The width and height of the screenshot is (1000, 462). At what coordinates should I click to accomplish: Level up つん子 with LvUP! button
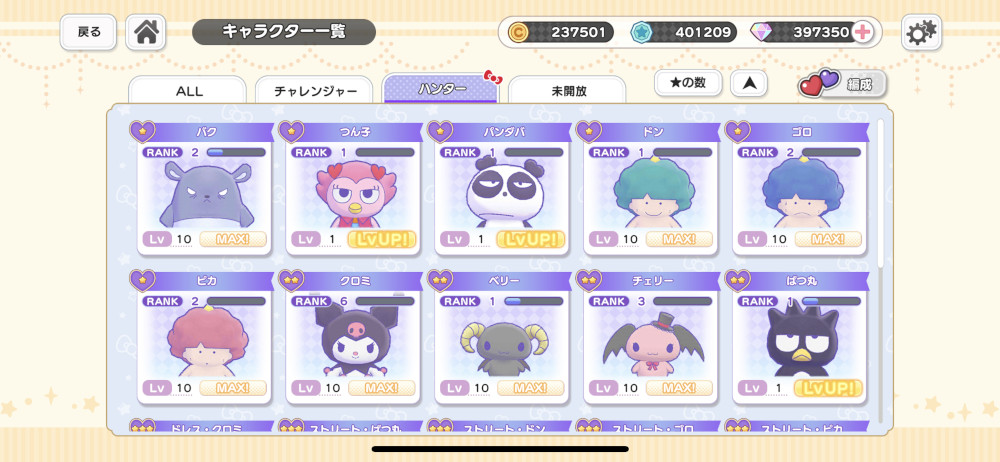[x=381, y=239]
